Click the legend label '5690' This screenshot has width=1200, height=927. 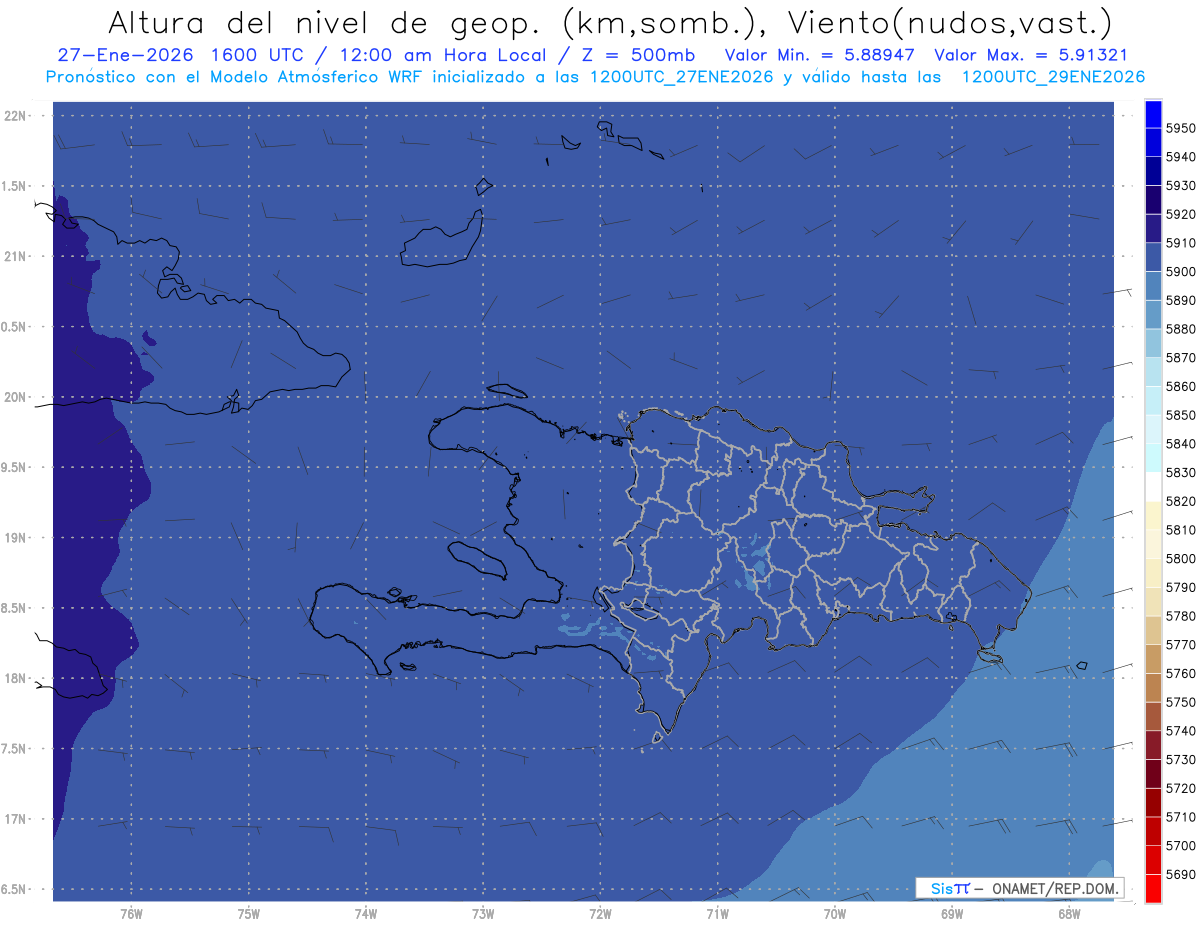point(1180,874)
